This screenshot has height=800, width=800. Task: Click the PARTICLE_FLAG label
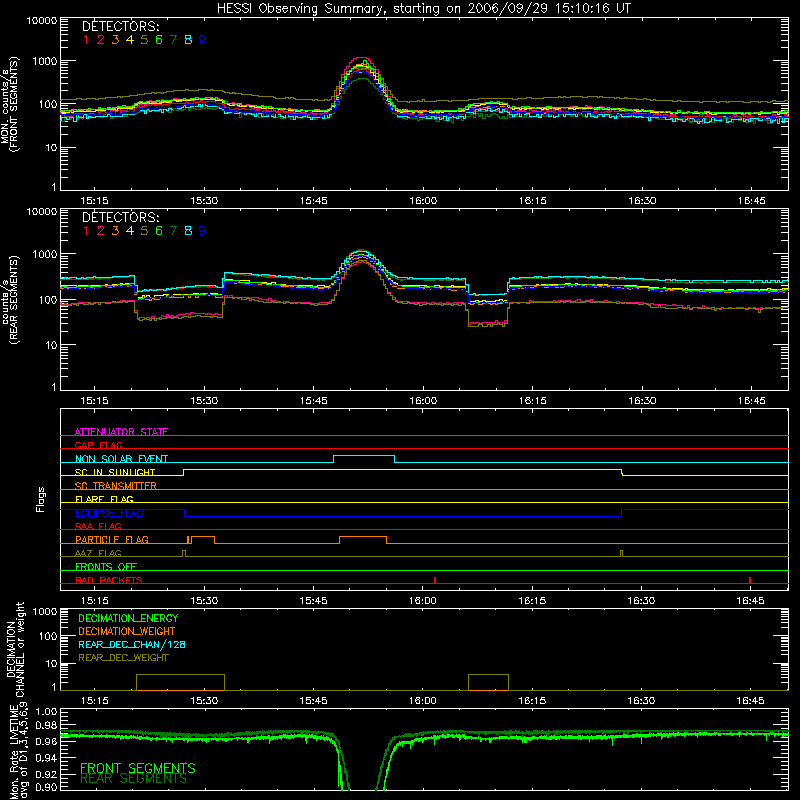[112, 539]
